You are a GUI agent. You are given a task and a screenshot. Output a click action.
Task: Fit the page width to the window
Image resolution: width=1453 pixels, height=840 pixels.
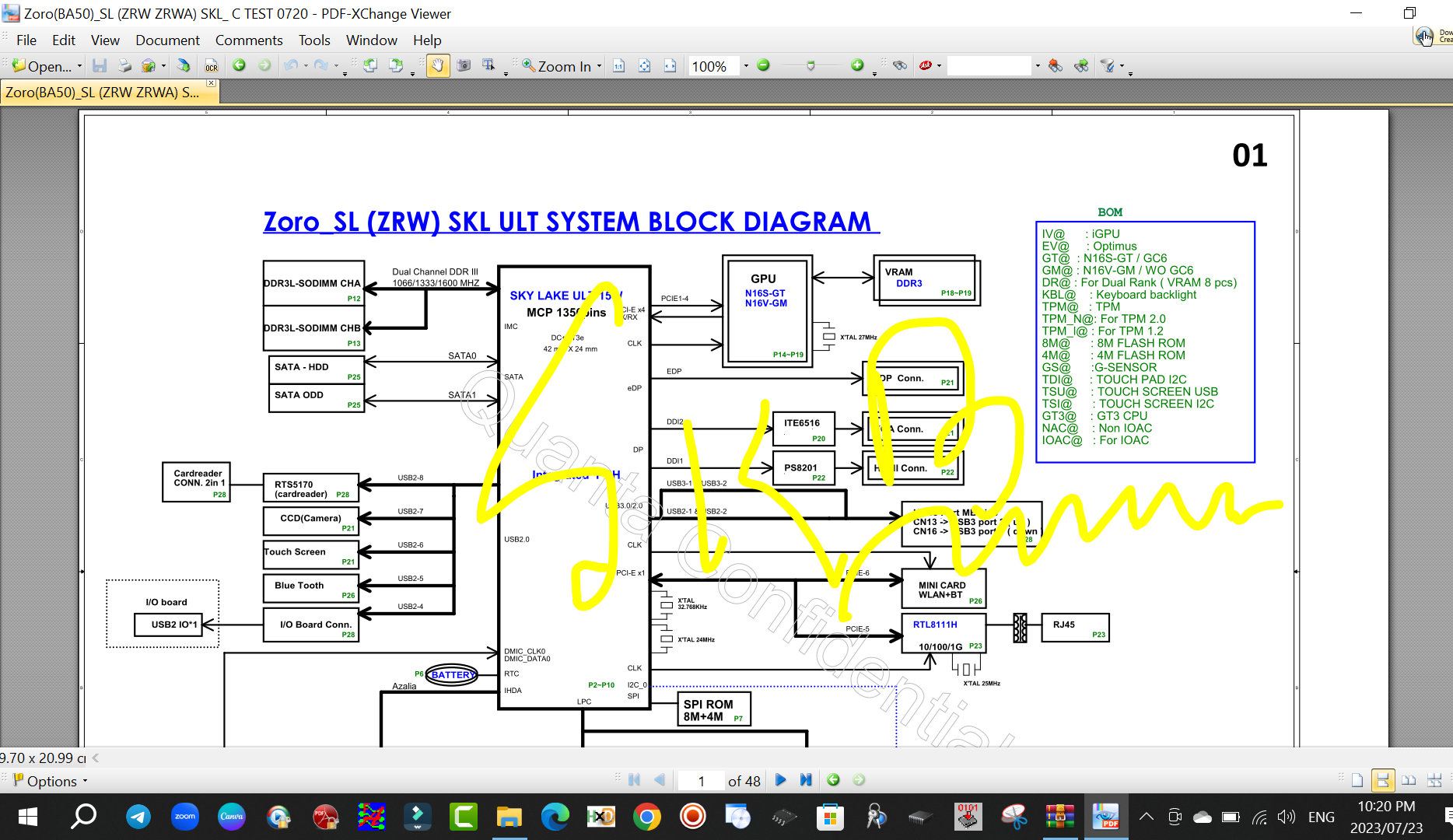pos(670,66)
